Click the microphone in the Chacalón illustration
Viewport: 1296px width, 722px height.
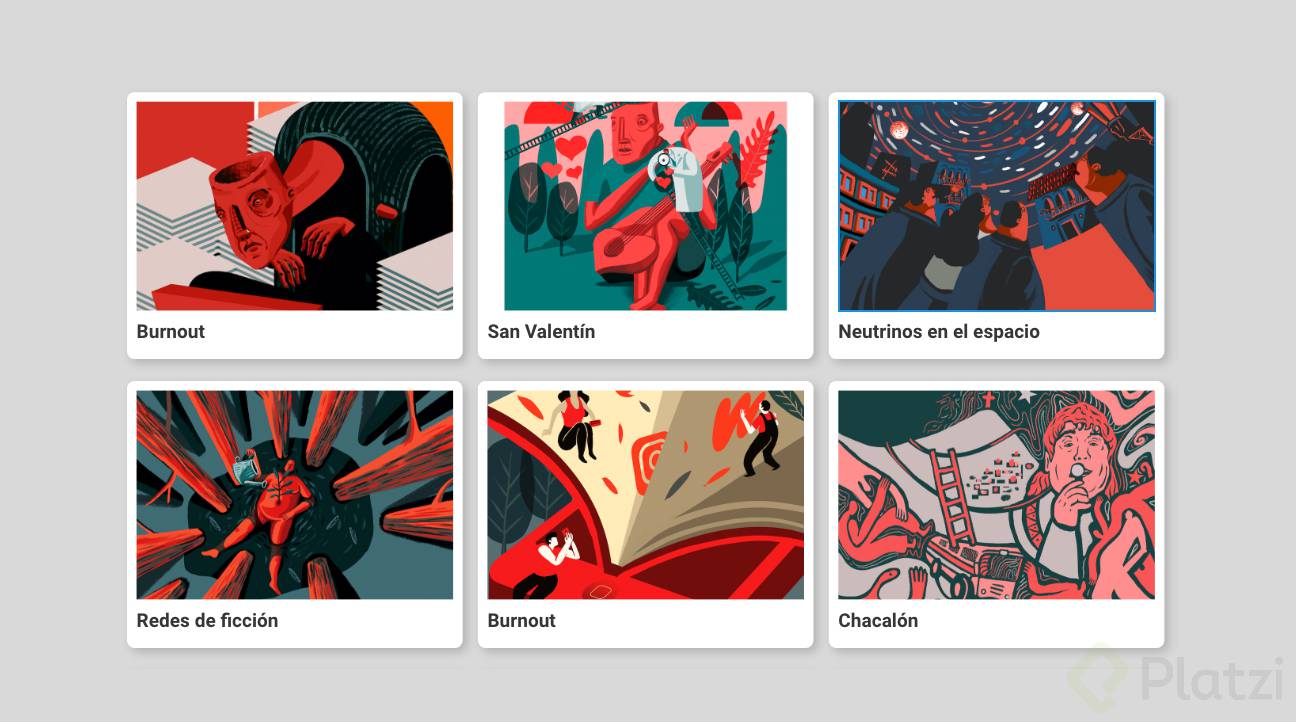tap(1077, 472)
